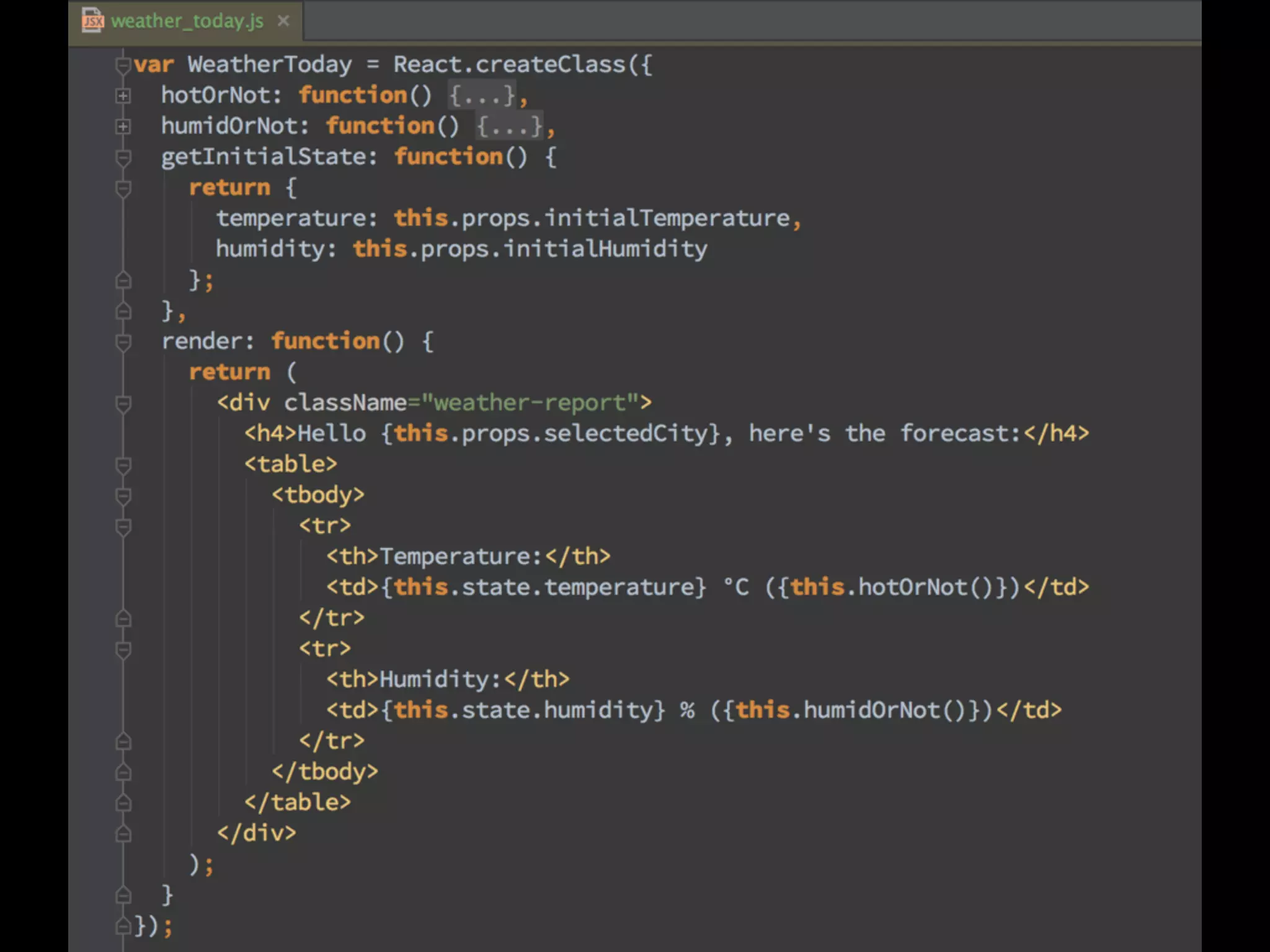Collapse the table element fold marker
The image size is (1270, 952).
coord(123,465)
